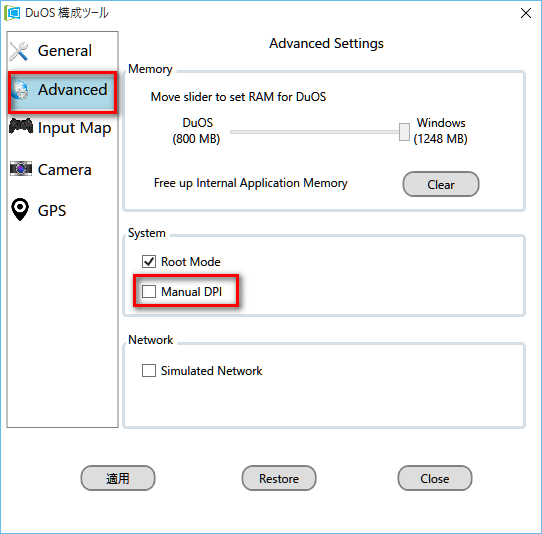
Task: Select the Advanced tab label
Action: tap(73, 90)
